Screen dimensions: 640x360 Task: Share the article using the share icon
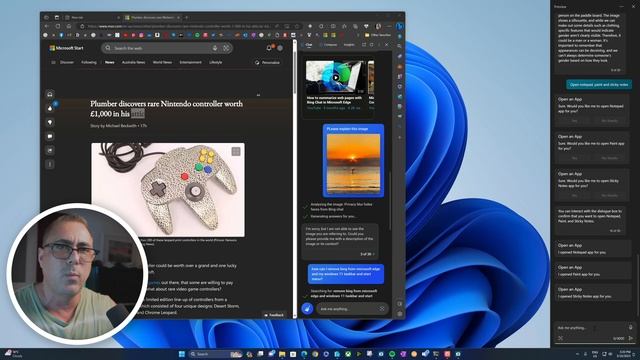(x=50, y=150)
